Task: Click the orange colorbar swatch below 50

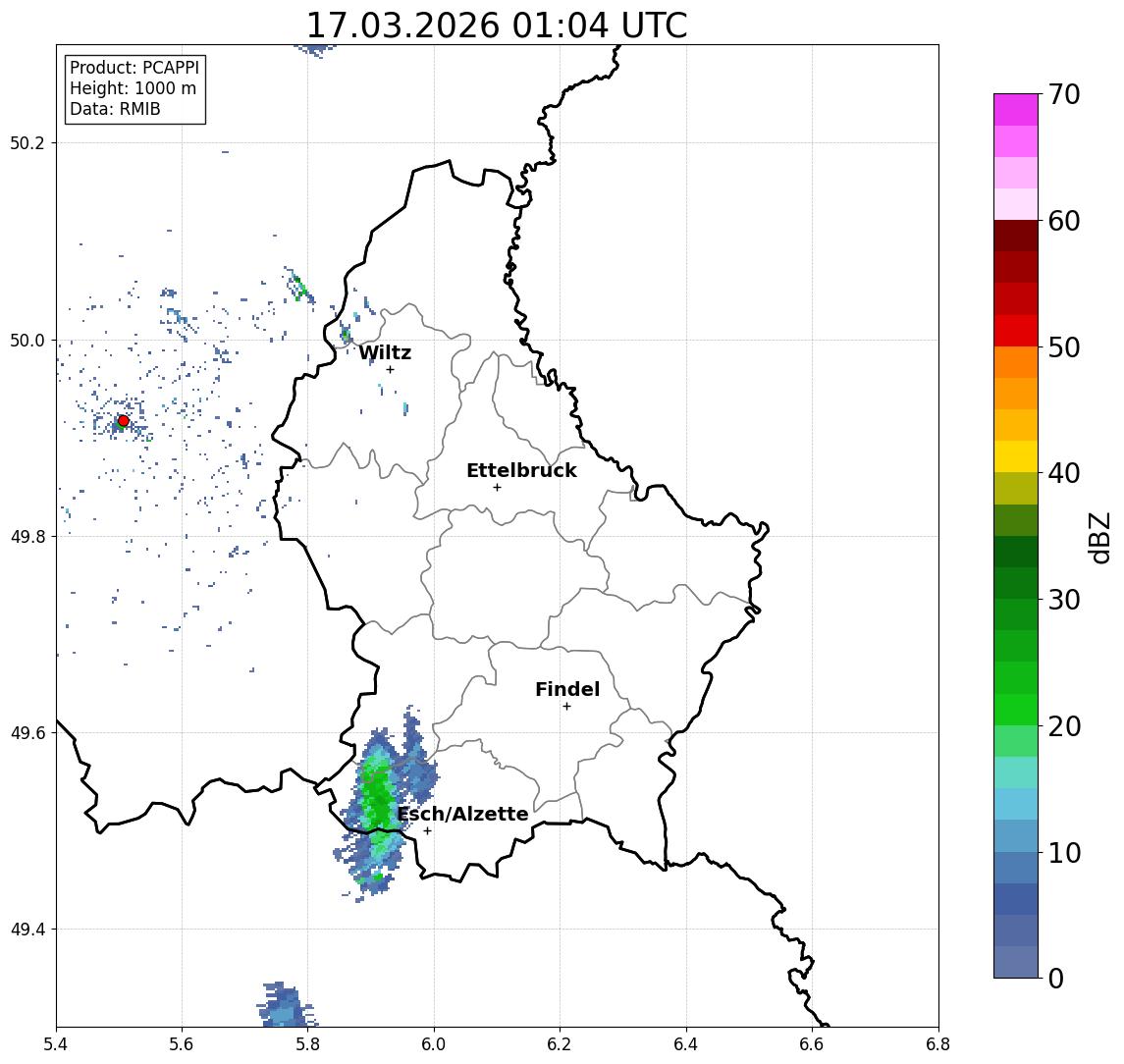Action: [x=1016, y=362]
